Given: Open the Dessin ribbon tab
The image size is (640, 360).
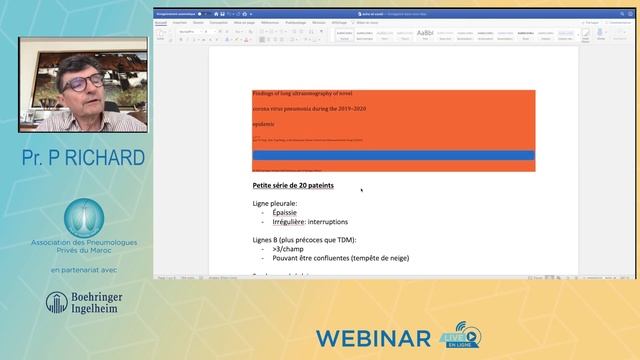Looking at the screenshot, I should pos(198,23).
